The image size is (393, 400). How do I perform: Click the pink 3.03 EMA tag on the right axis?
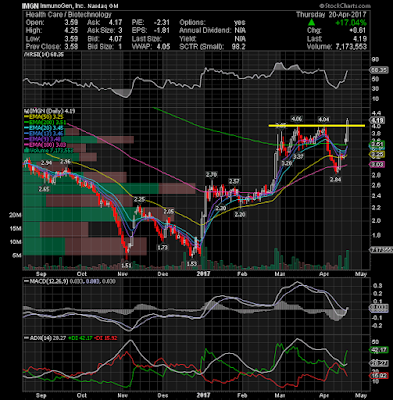click(x=377, y=164)
